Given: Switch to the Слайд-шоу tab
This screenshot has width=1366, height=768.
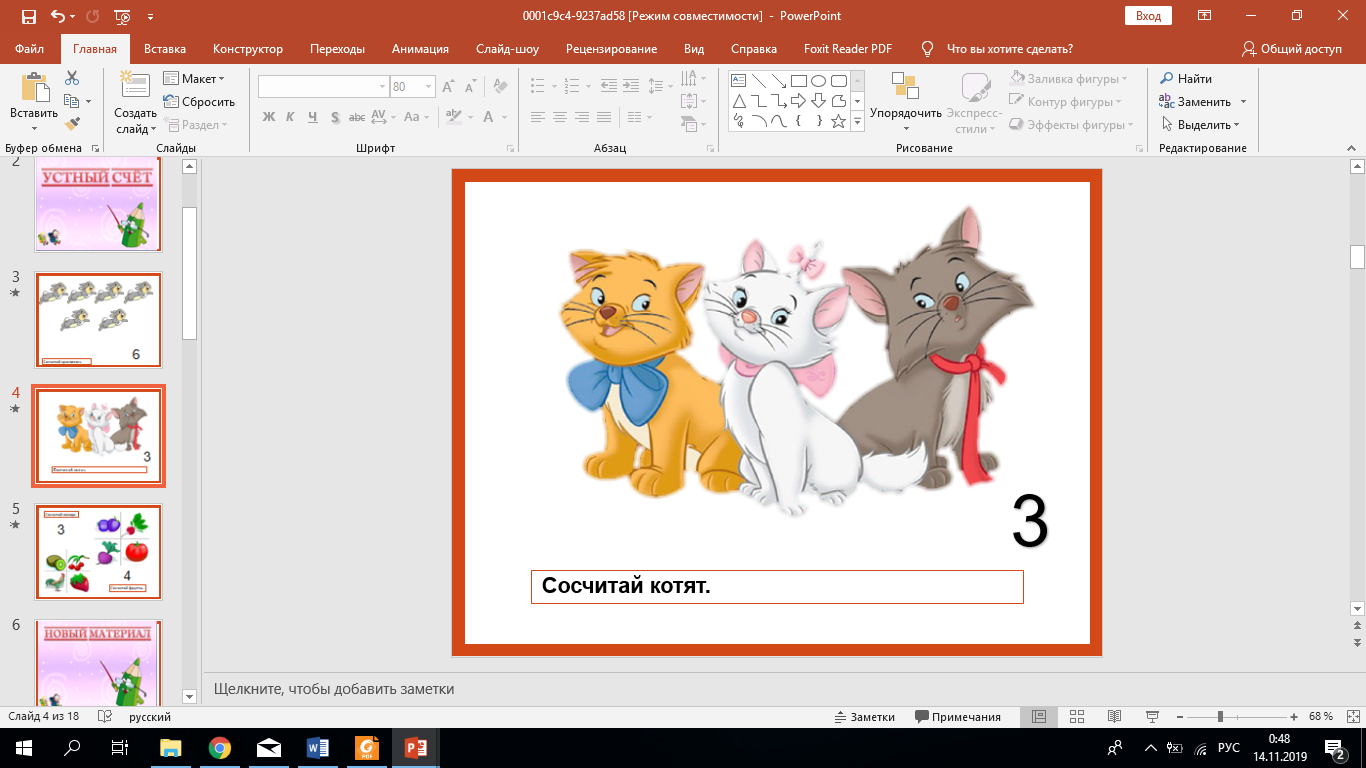Looking at the screenshot, I should tap(507, 49).
